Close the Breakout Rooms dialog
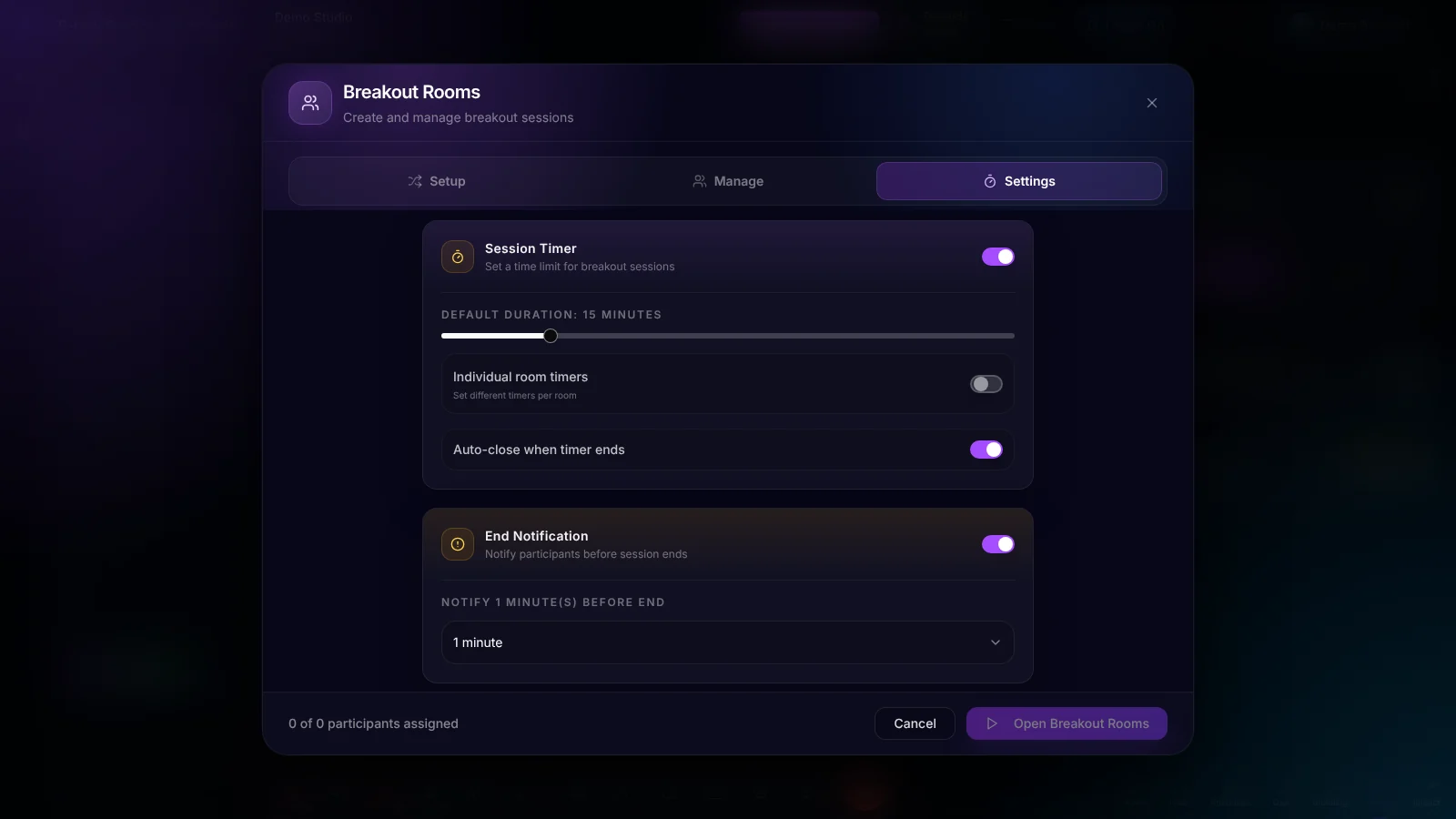Image resolution: width=1456 pixels, height=819 pixels. [x=1152, y=103]
